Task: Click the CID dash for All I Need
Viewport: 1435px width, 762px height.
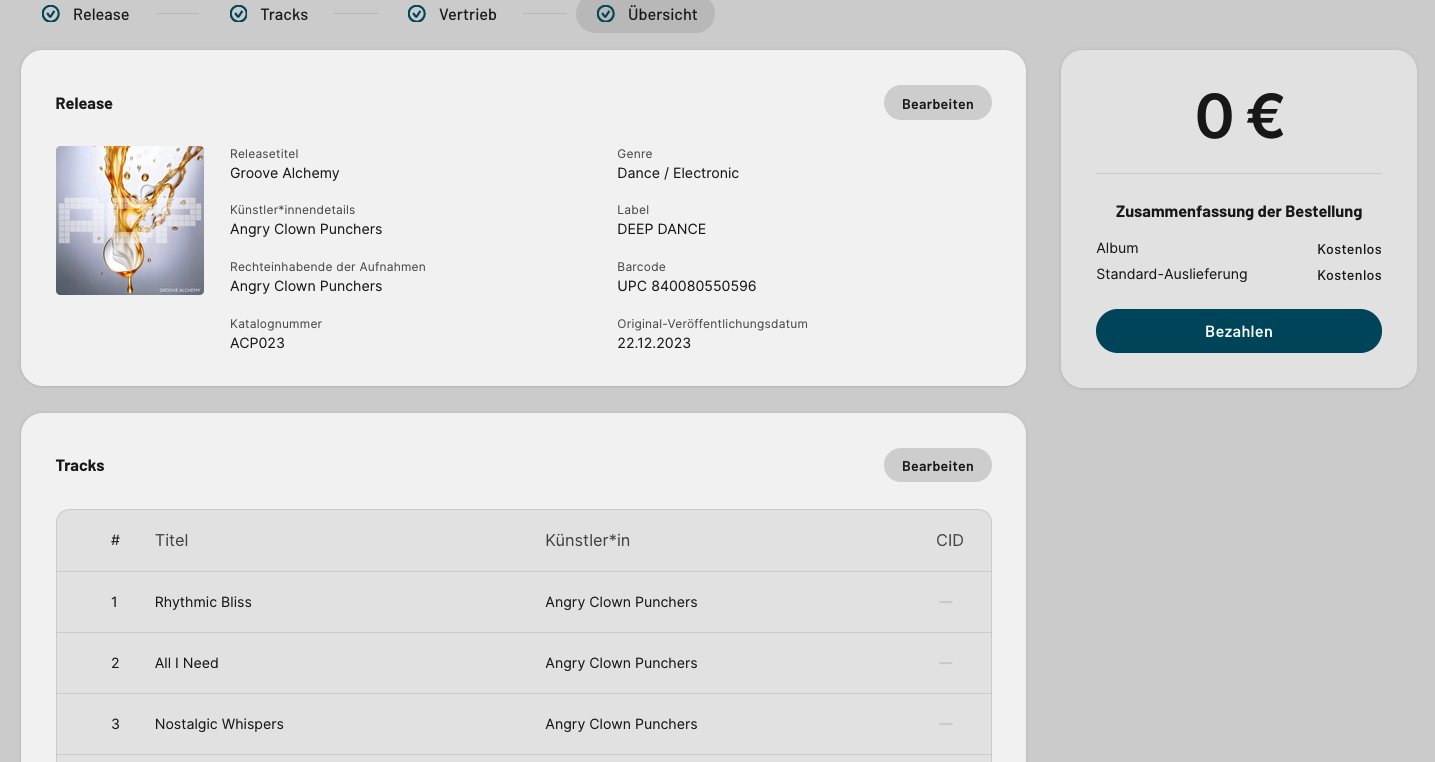Action: click(x=945, y=663)
